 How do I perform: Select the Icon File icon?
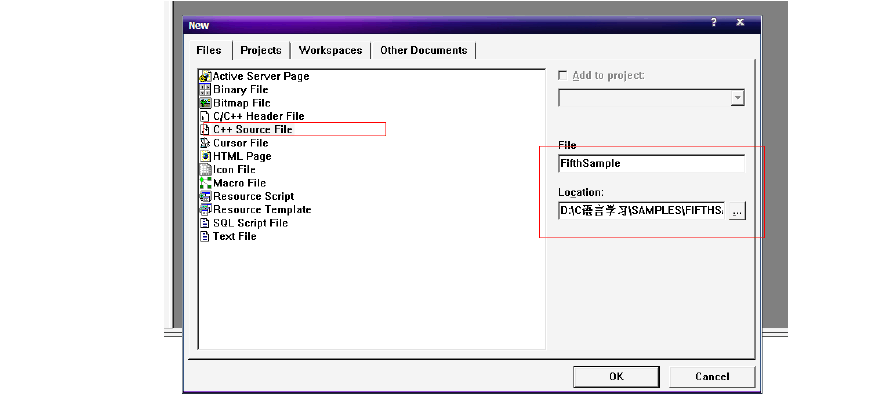pyautogui.click(x=205, y=169)
